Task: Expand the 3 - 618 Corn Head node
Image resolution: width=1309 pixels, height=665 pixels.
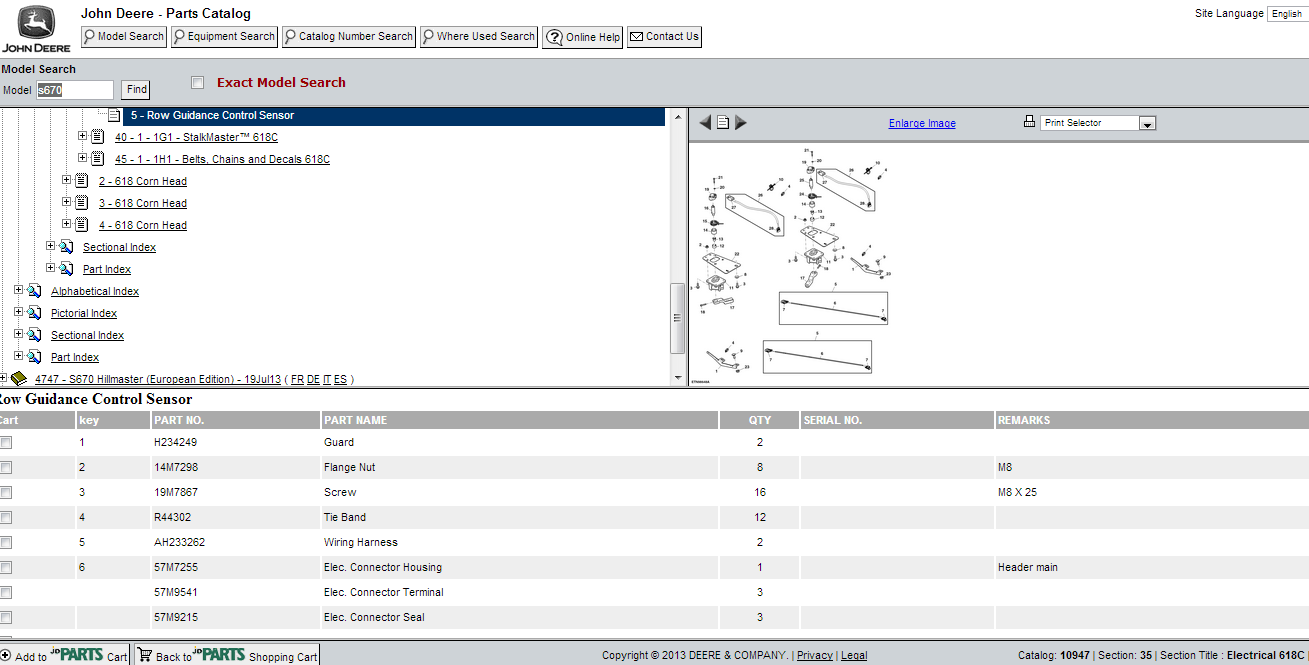Action: pos(67,202)
